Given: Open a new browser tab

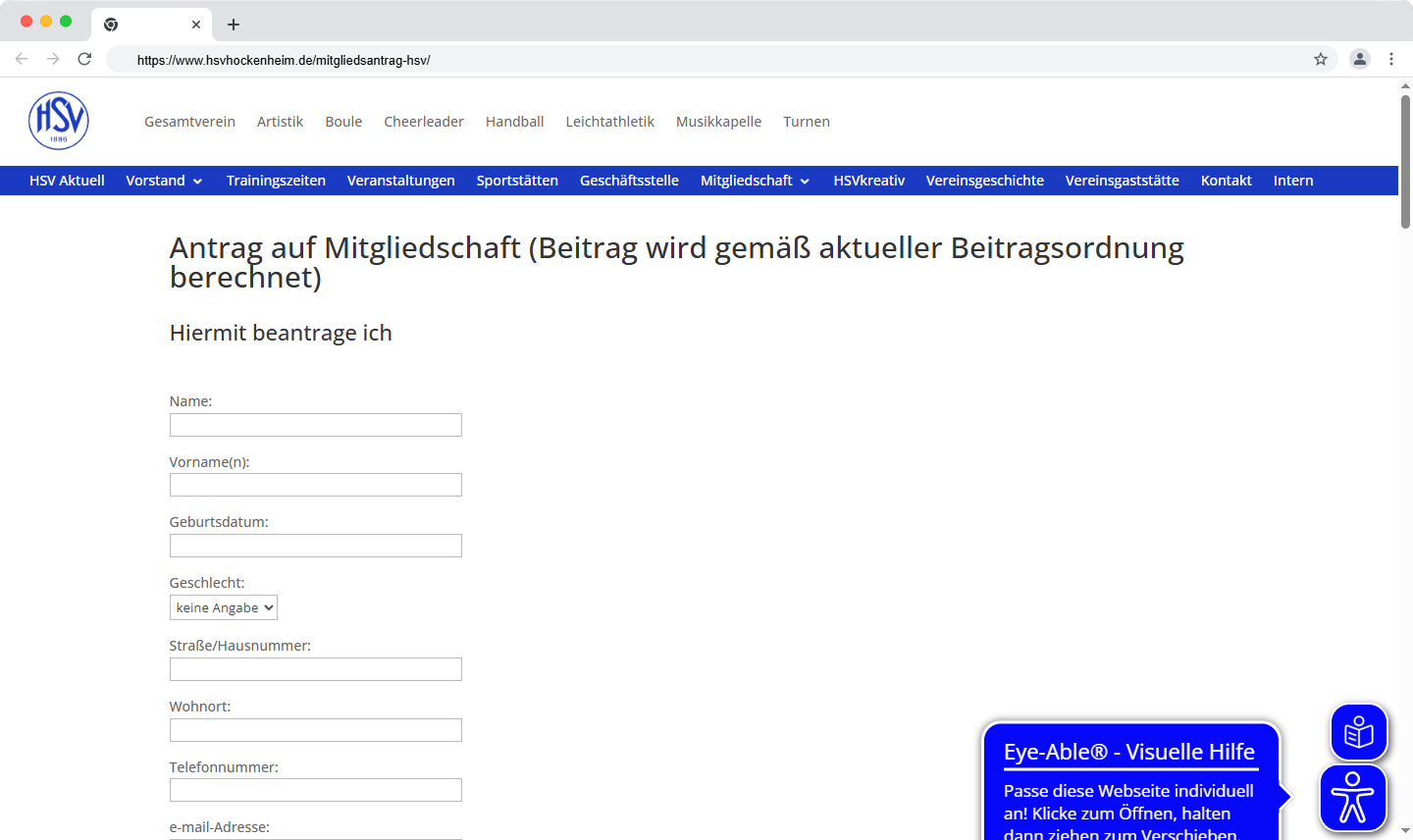Looking at the screenshot, I should (233, 24).
